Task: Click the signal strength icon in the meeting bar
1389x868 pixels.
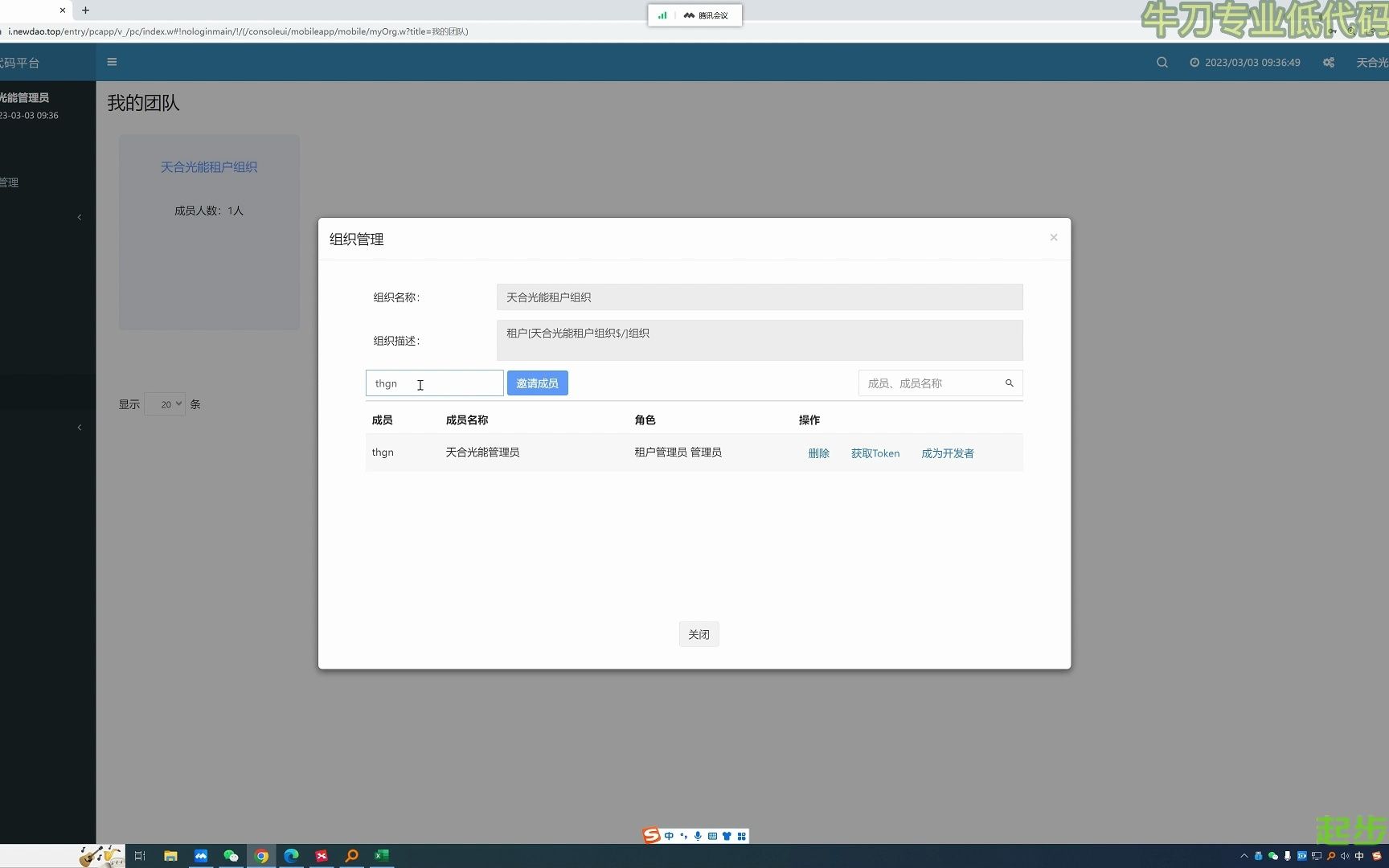Action: (662, 15)
